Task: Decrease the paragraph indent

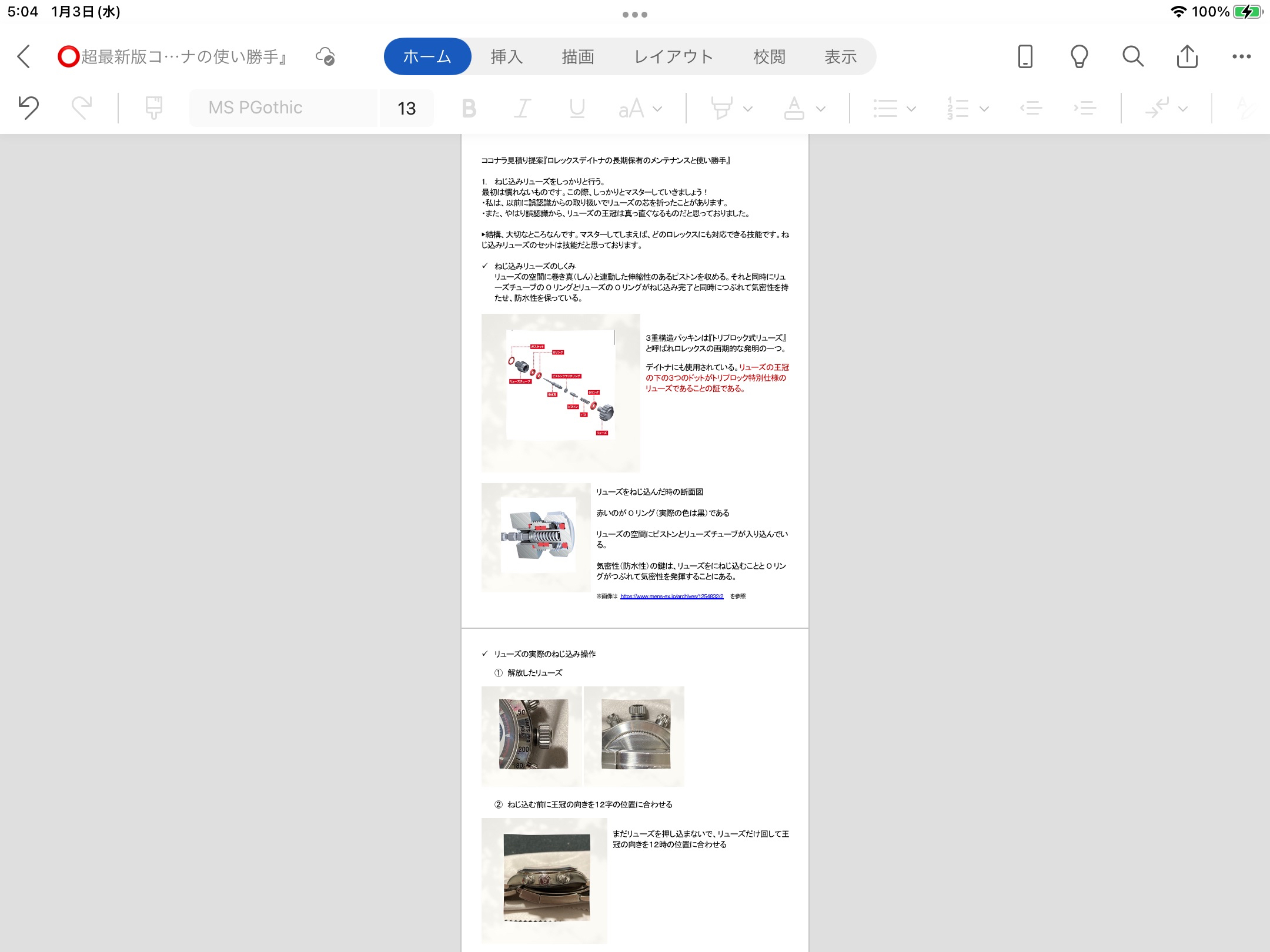Action: coord(1031,108)
